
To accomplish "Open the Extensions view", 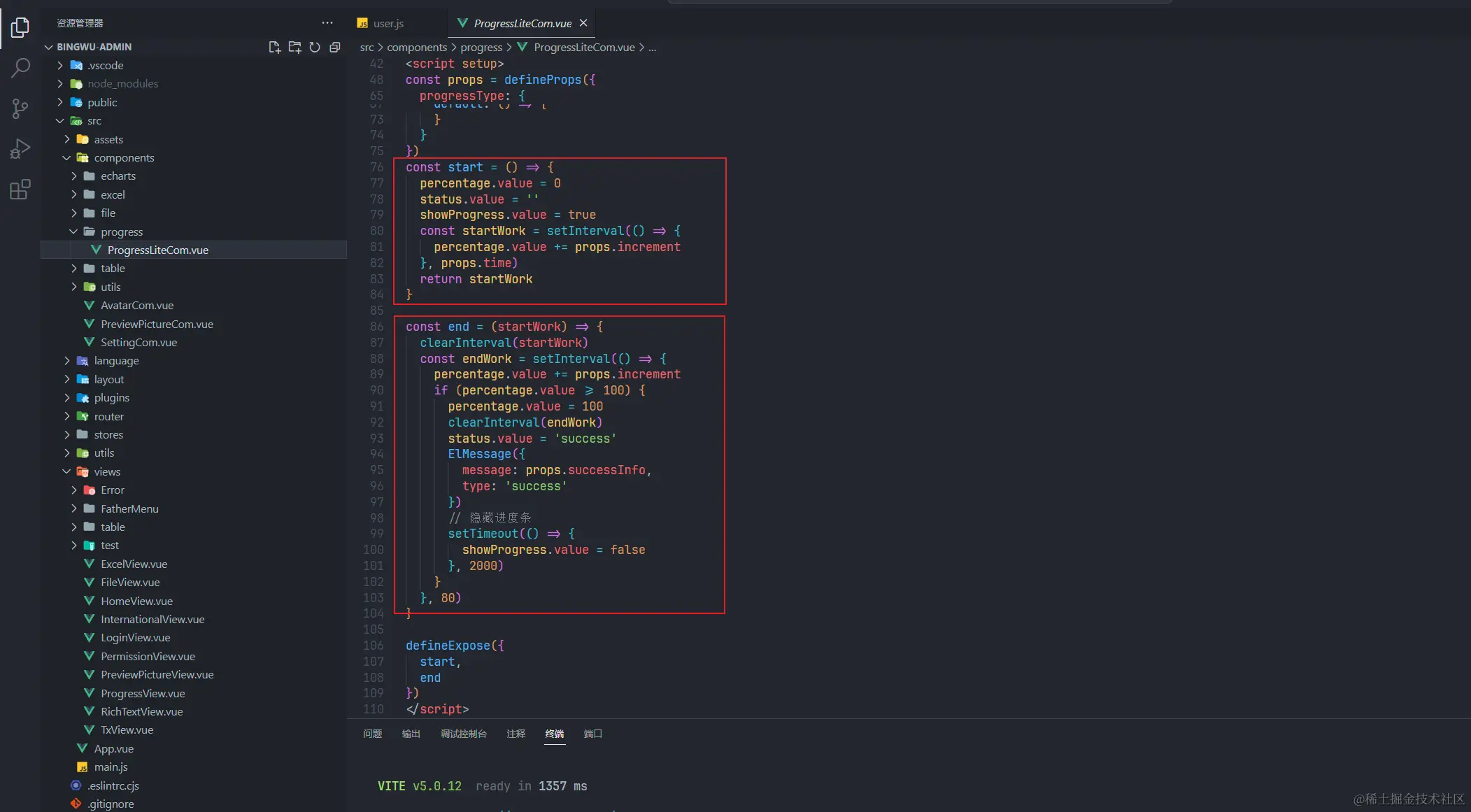I will [20, 190].
